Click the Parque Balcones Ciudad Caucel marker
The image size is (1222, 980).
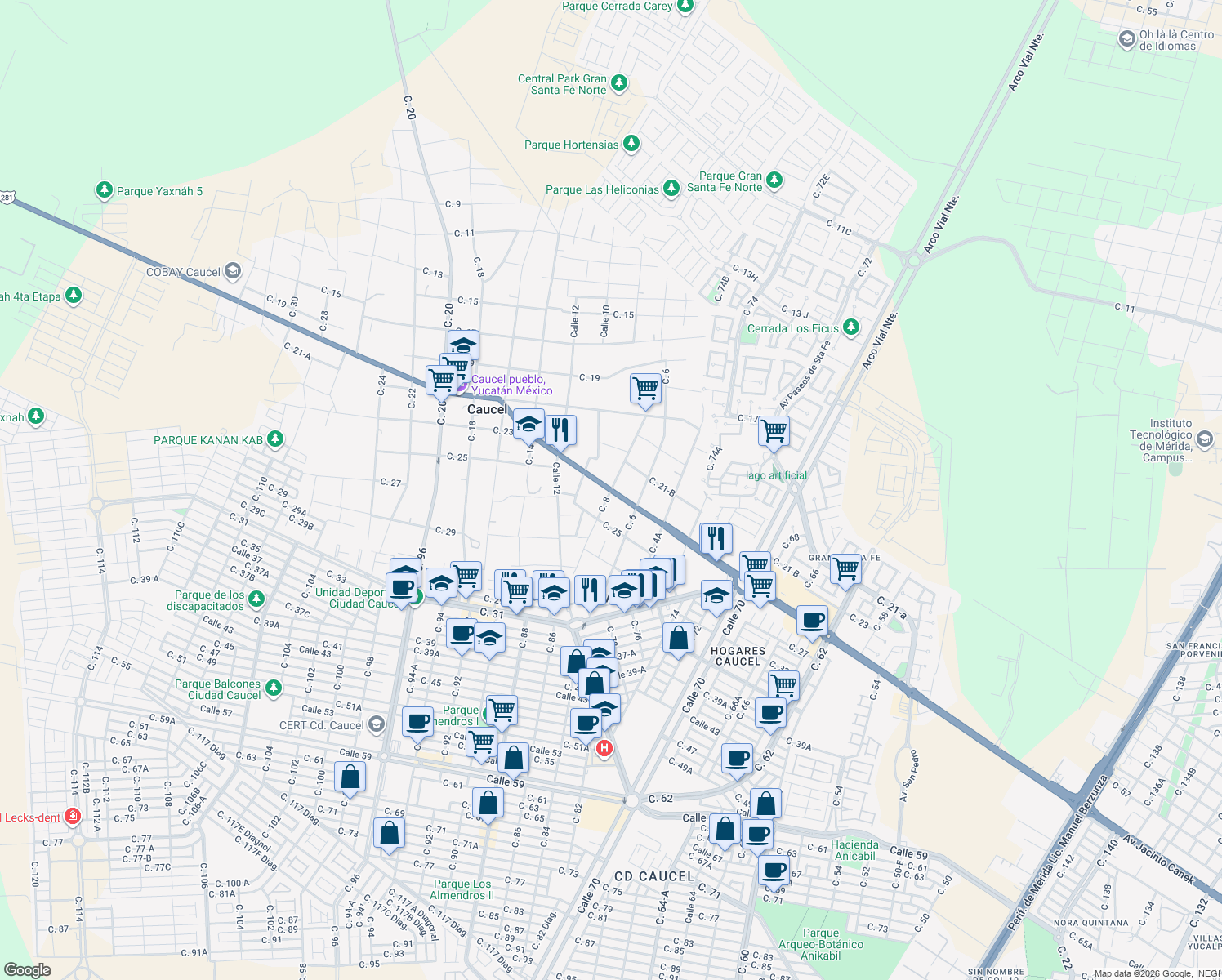coord(274,688)
